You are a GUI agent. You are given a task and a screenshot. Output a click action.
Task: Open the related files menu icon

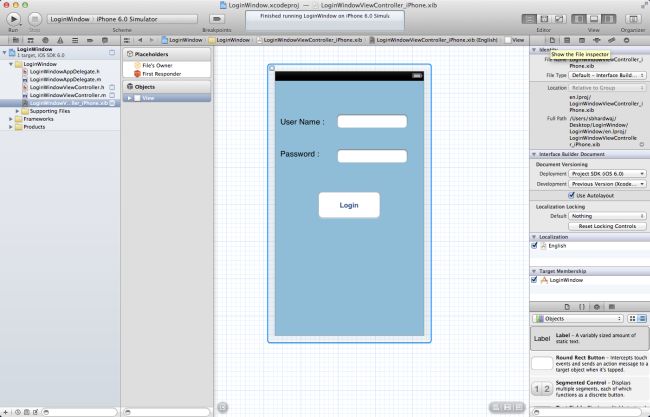(127, 40)
